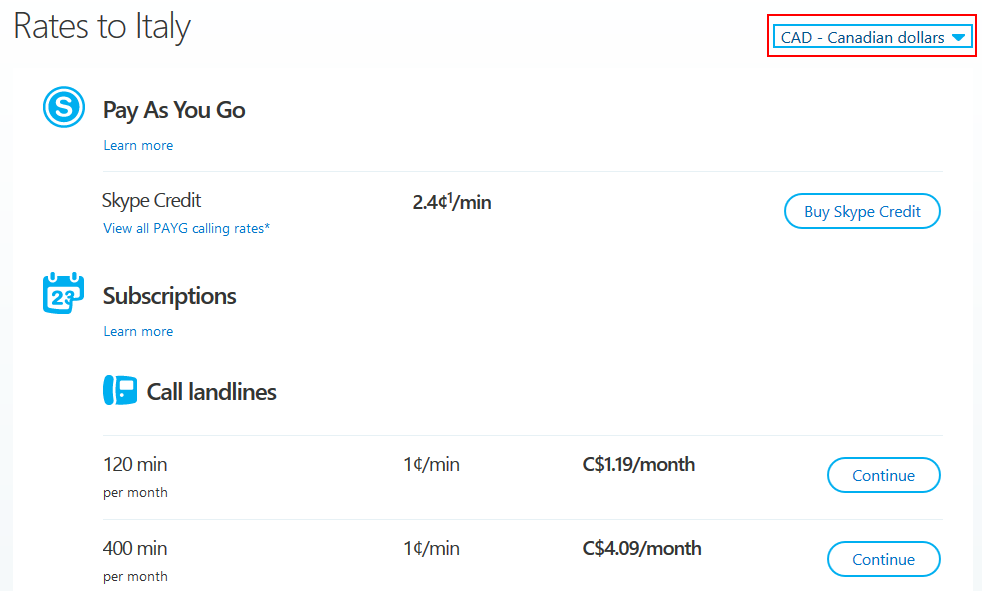
Task: Click the Skype Credit label
Action: point(152,201)
